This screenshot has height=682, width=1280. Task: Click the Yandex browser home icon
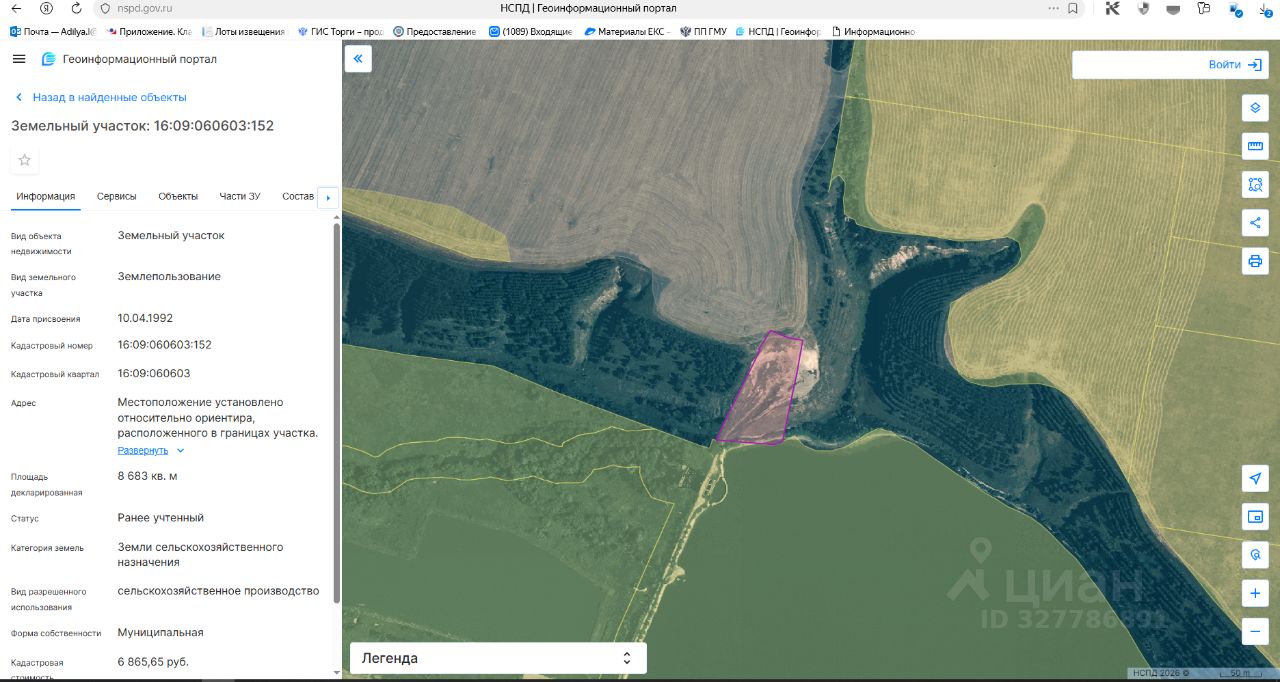pos(46,8)
